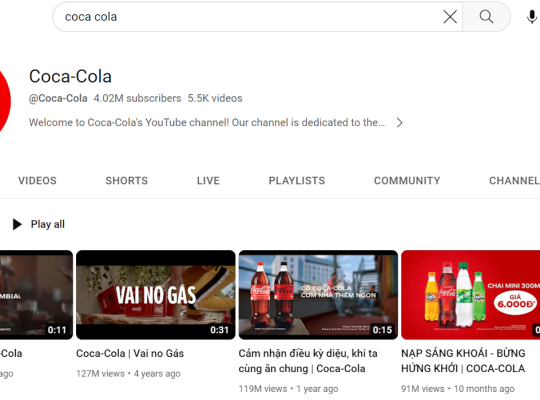The image size is (540, 400).
Task: Click the 91M views 10 months ago text
Action: [457, 389]
